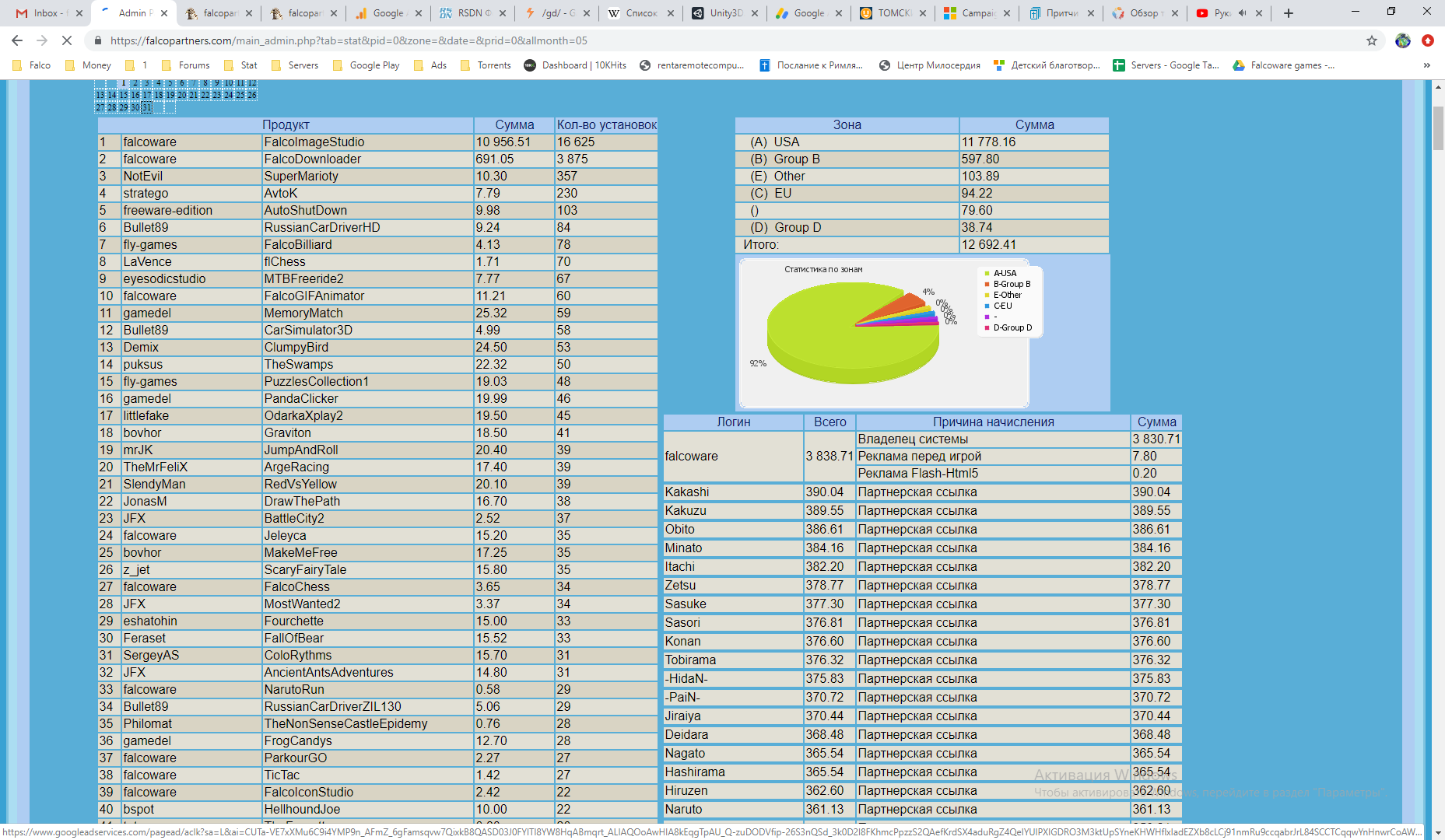Viewport: 1445px width, 840px height.
Task: Expand the Torrents bookmarks folder
Action: (x=486, y=65)
